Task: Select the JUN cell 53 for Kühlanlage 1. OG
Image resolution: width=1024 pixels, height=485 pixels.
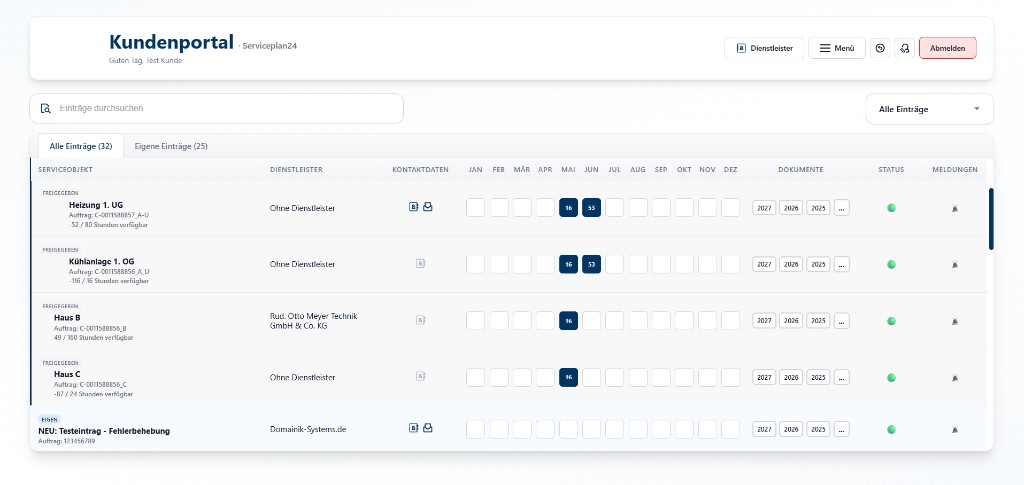Action: (592, 264)
